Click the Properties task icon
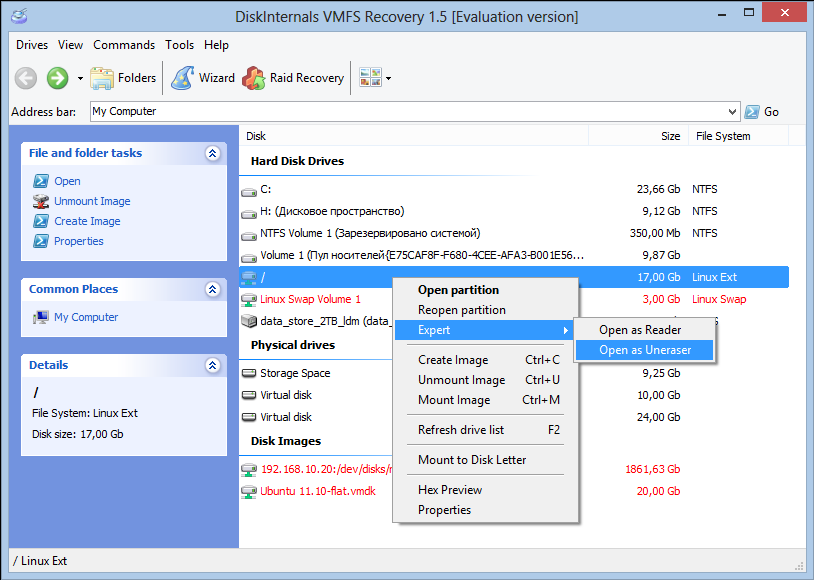The image size is (814, 580). point(41,241)
